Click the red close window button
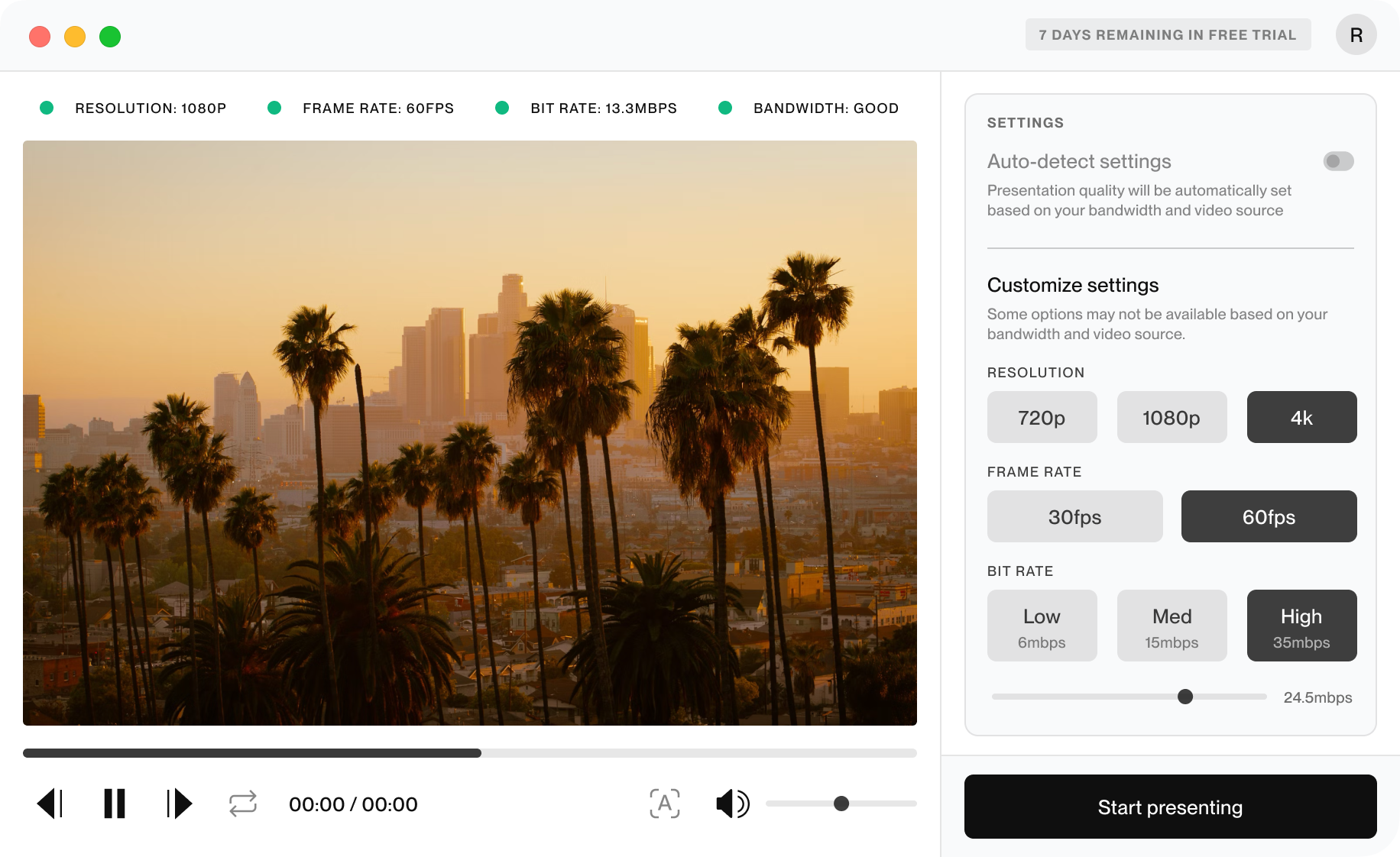The width and height of the screenshot is (1400, 857). tap(40, 37)
